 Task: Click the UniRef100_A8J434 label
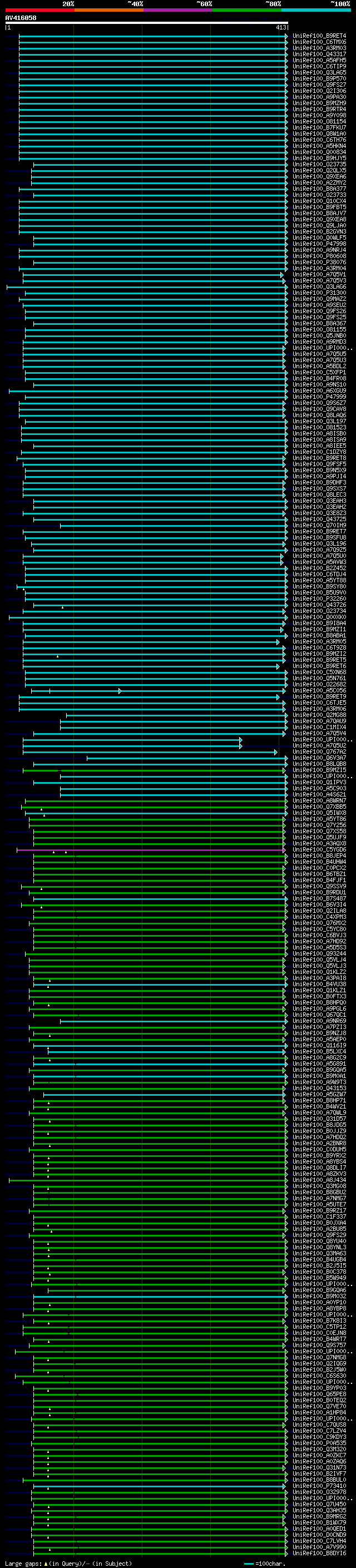(319, 1180)
